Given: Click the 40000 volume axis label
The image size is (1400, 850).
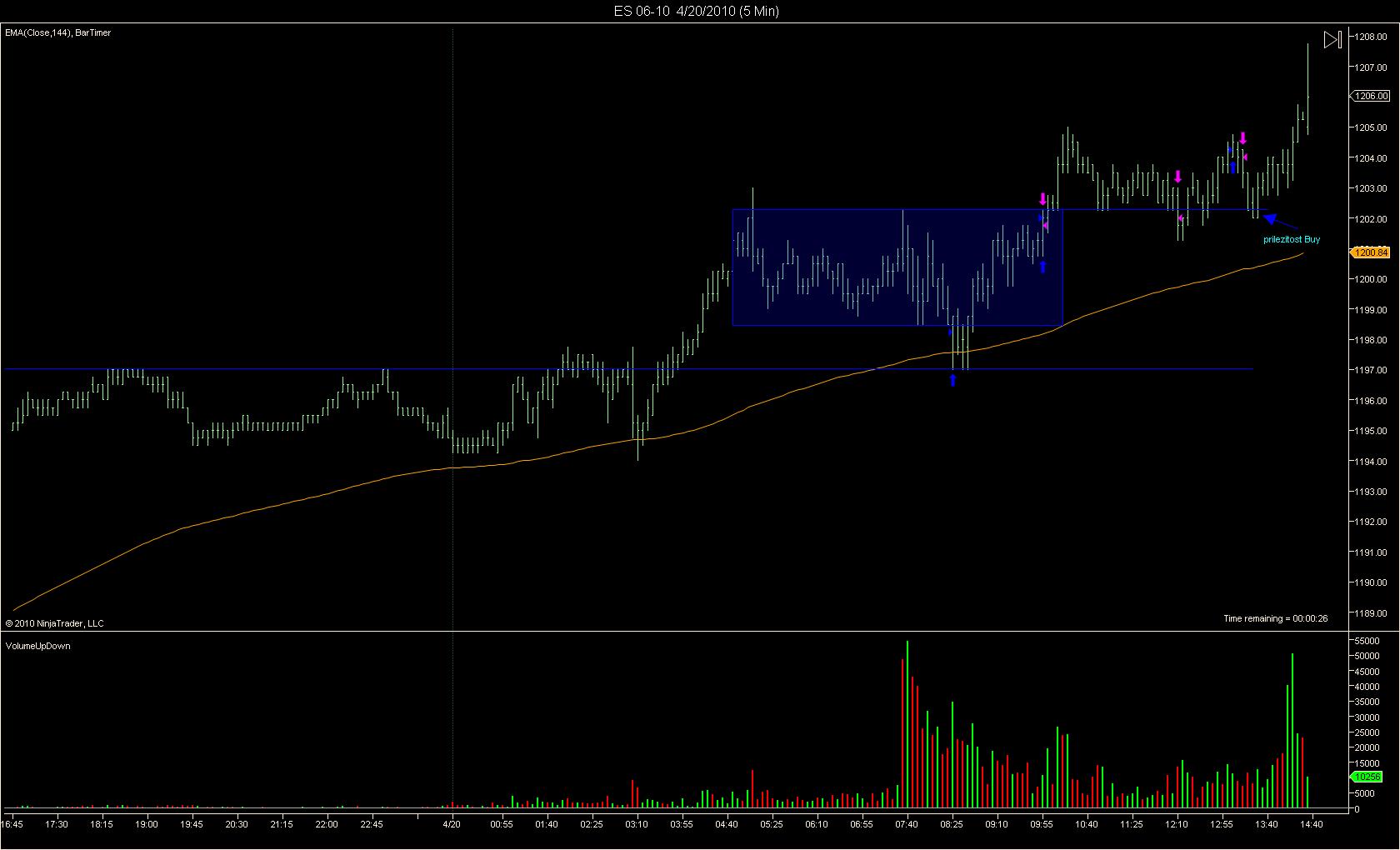Looking at the screenshot, I should [x=1368, y=687].
